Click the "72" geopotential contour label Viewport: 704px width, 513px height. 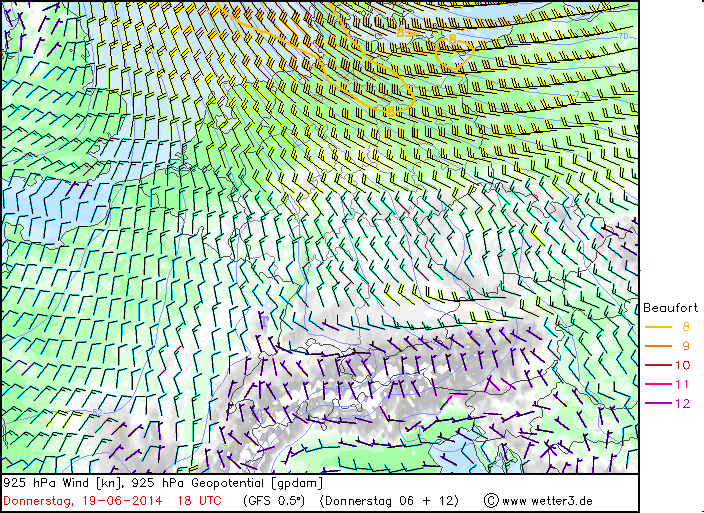(580, 95)
